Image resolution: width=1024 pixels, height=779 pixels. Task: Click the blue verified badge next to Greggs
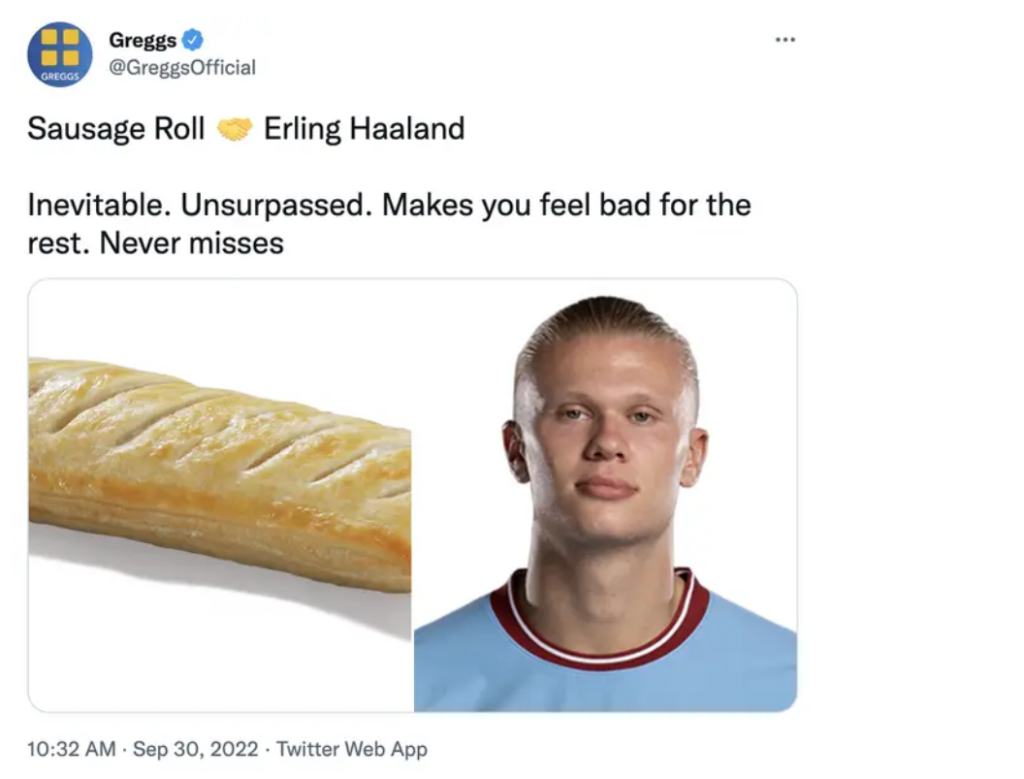tap(192, 40)
